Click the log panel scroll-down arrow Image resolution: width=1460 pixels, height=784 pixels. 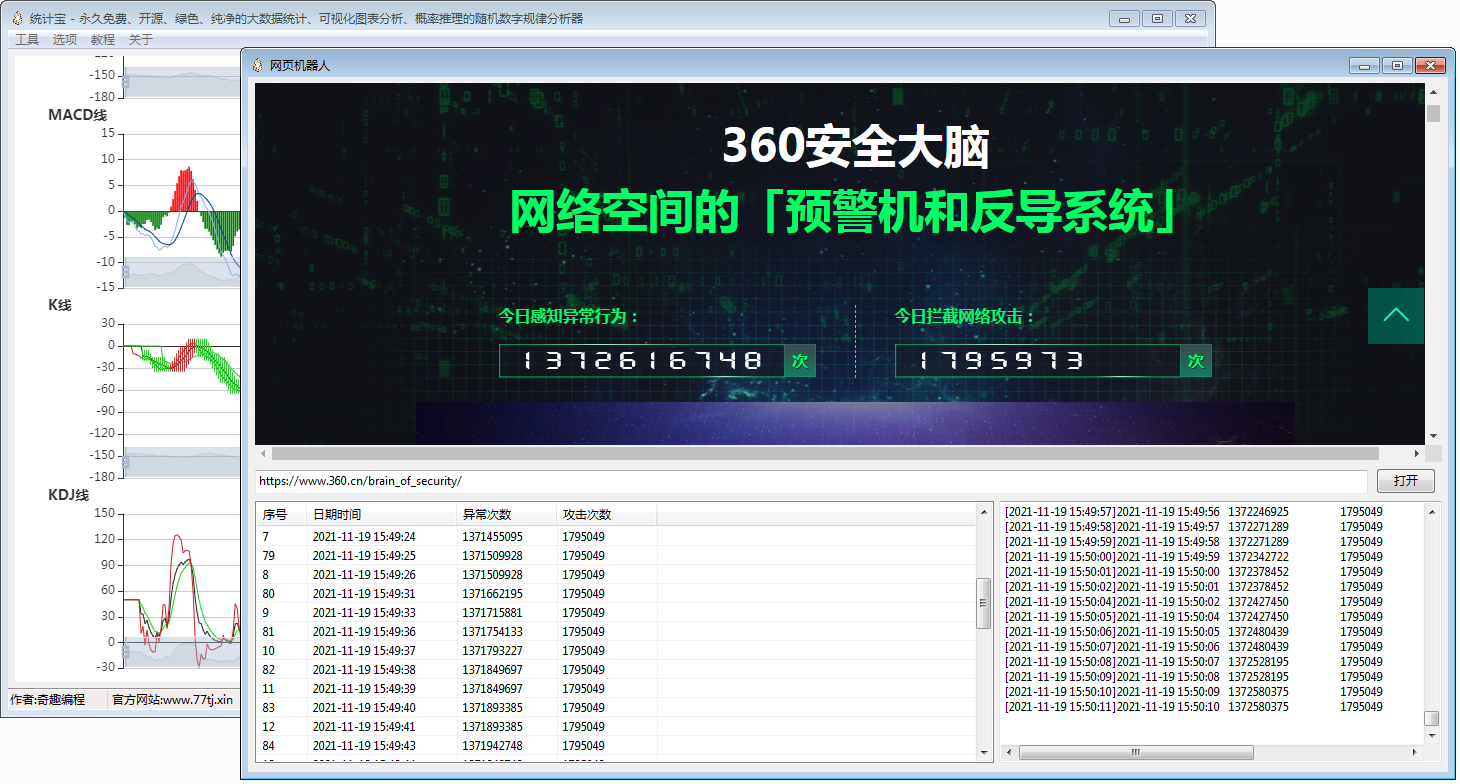[1432, 735]
